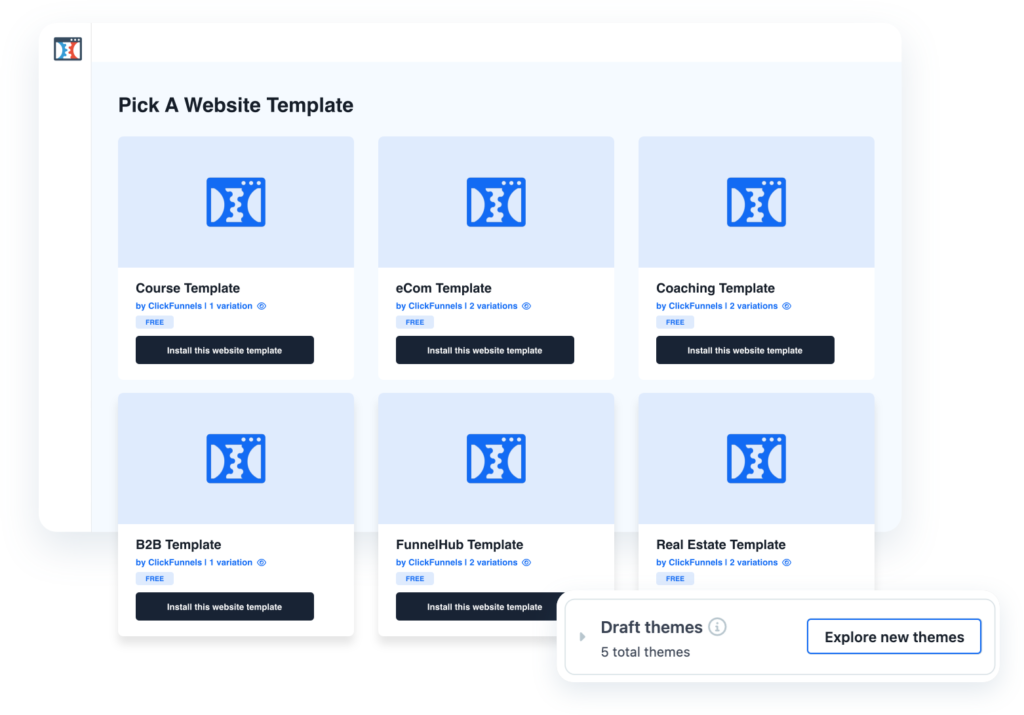Viewport: 1024px width, 715px height.
Task: Click the ClickFunnels logo in the sidebar
Action: [x=67, y=49]
